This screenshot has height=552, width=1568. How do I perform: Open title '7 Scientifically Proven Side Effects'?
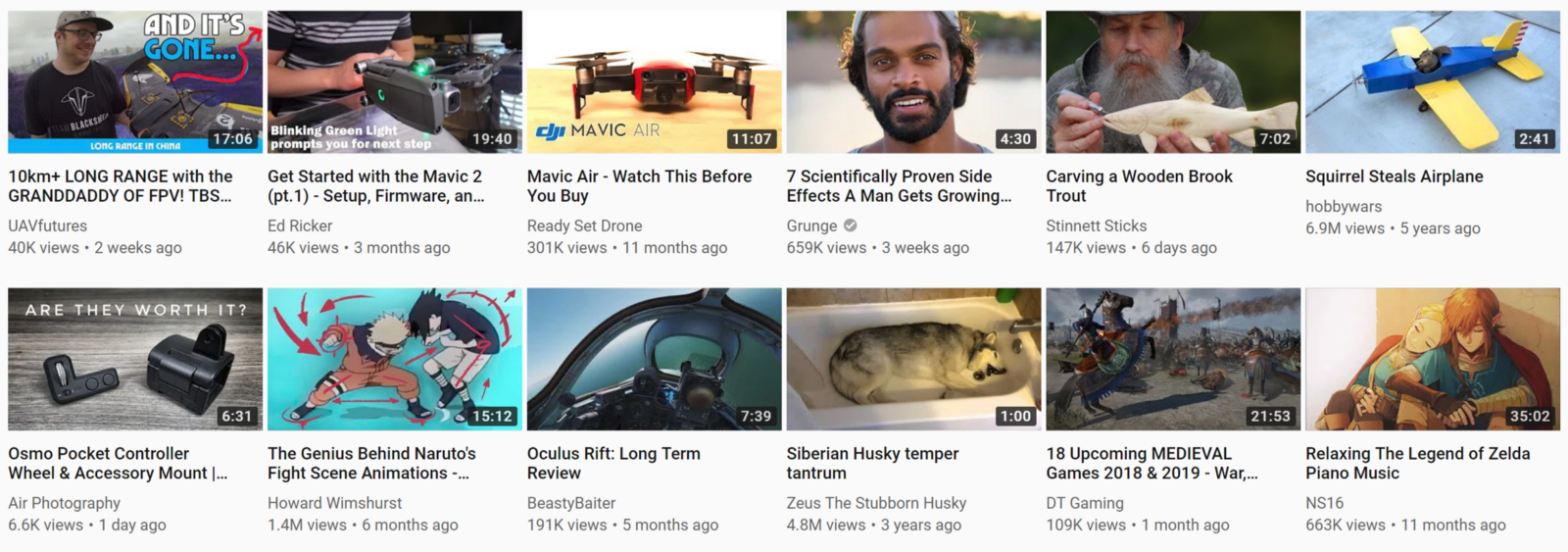(900, 186)
